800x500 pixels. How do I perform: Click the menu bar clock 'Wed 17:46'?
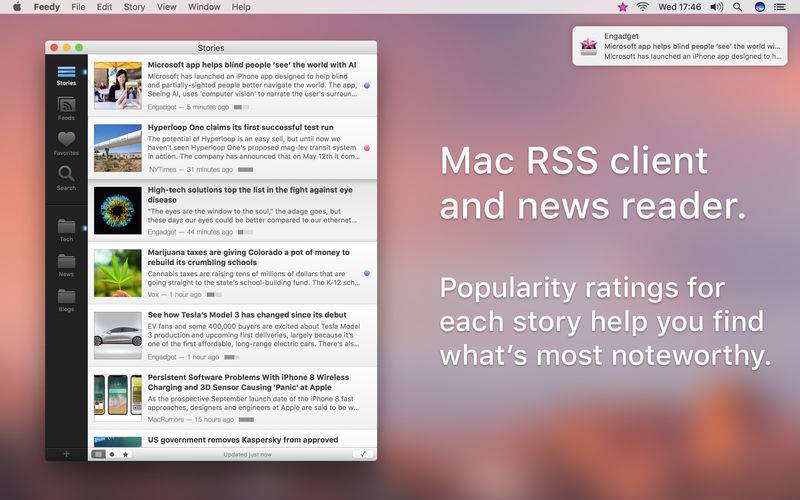click(x=680, y=7)
